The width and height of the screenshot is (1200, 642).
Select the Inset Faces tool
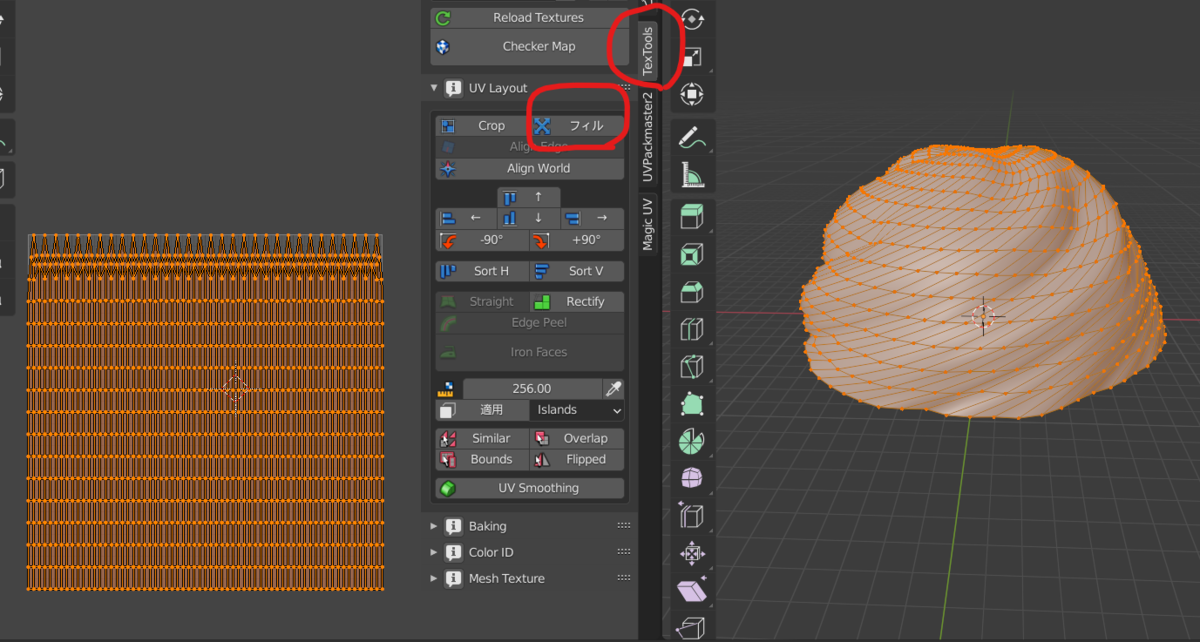click(692, 254)
